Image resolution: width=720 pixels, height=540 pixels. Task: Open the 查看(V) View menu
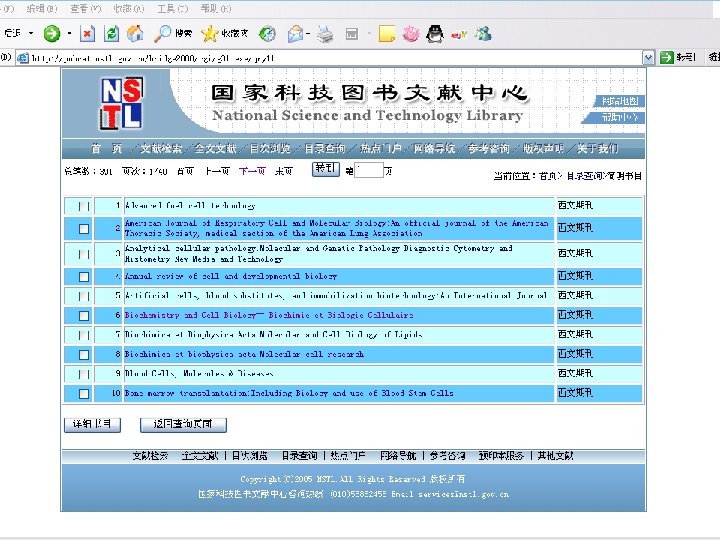[86, 9]
